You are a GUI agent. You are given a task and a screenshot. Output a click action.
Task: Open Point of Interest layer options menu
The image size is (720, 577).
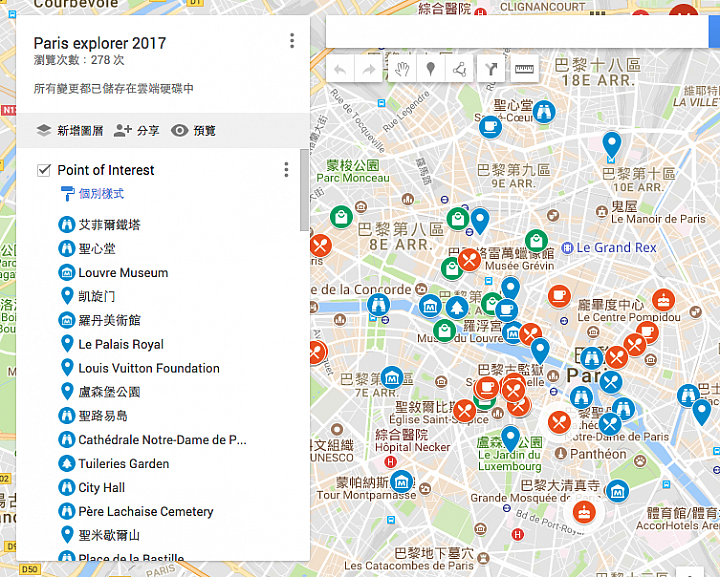286,170
